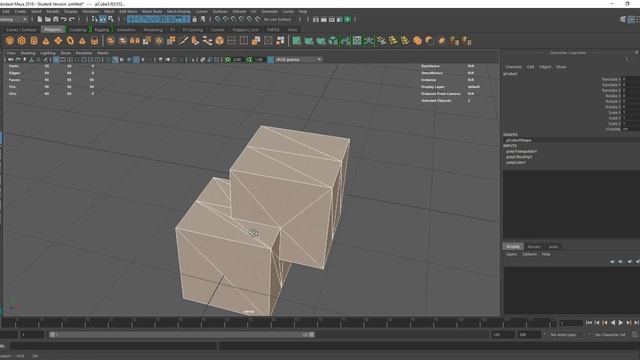Toggle Snap to grids magnet
The width and height of the screenshot is (640, 360).
[218, 19]
